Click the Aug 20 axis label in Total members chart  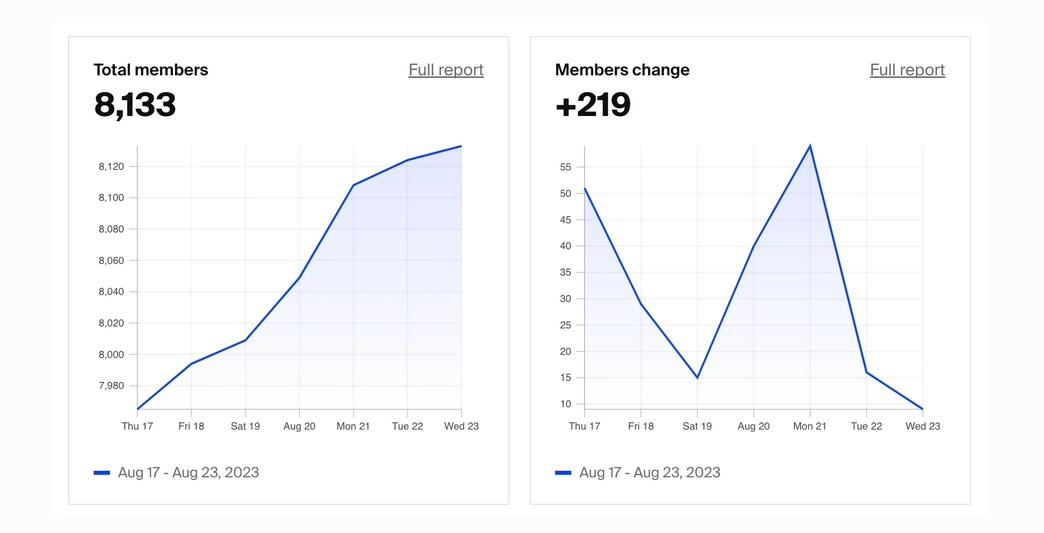tap(299, 426)
